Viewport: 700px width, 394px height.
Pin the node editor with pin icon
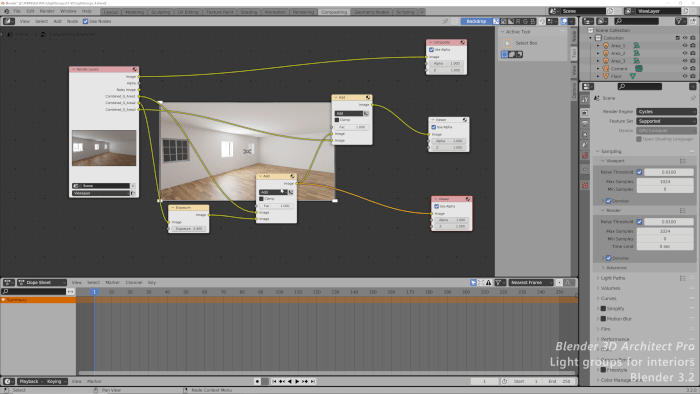(x=445, y=21)
